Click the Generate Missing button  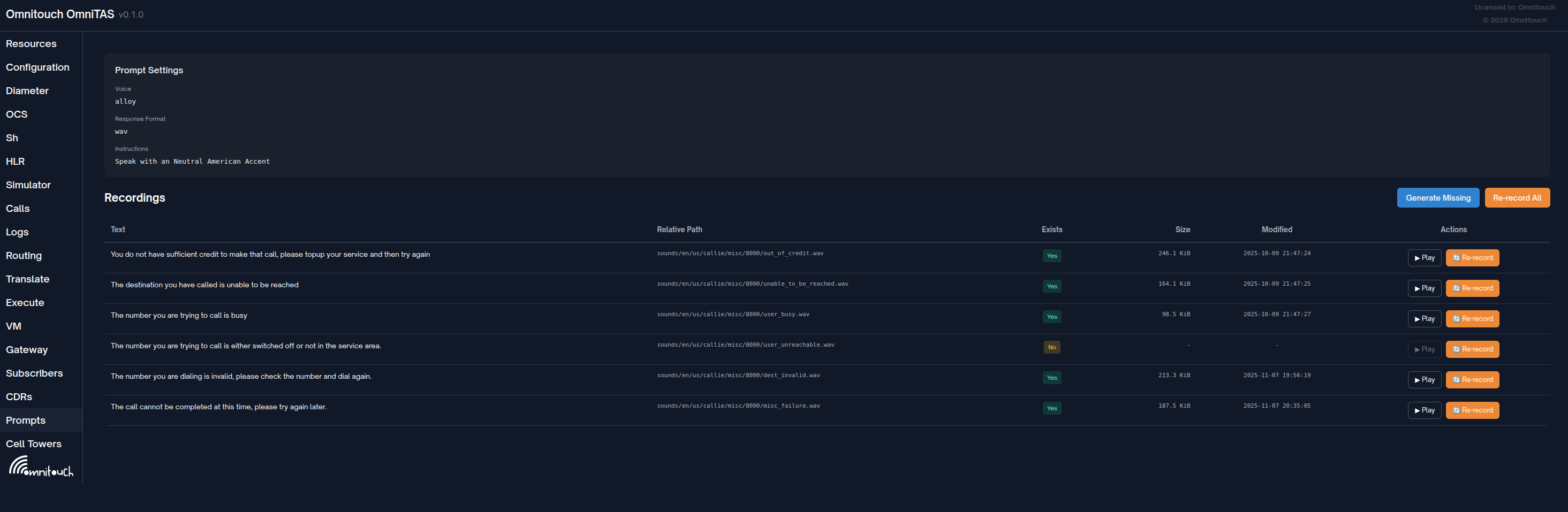1437,197
